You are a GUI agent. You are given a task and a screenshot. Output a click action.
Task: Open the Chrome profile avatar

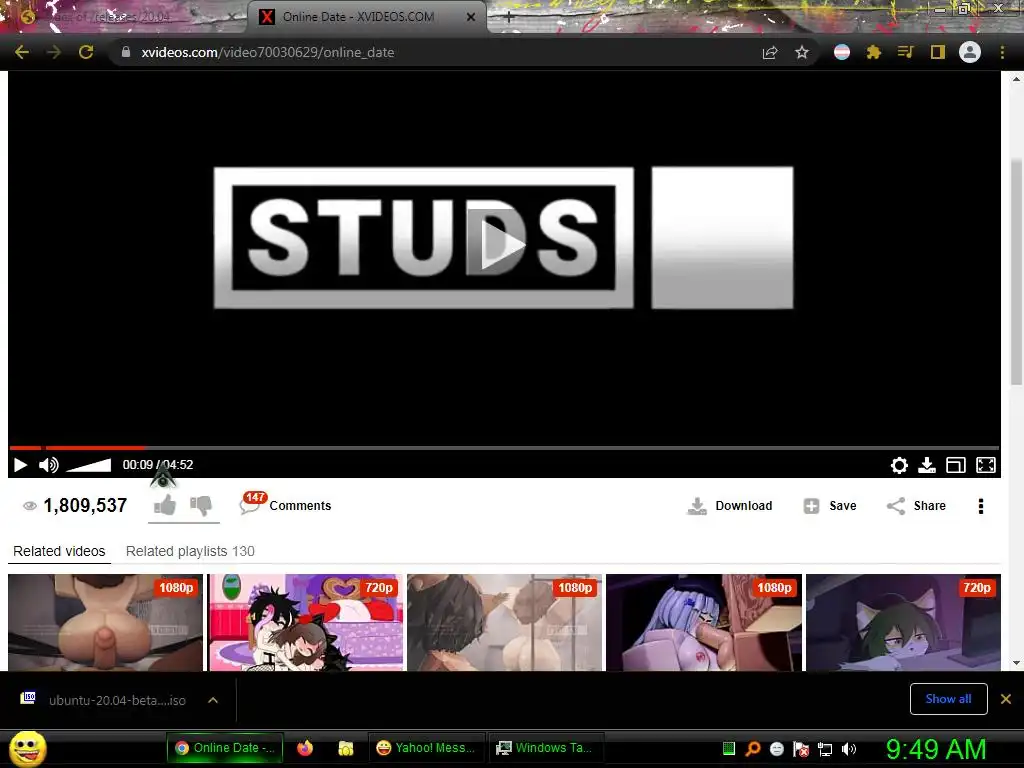pyautogui.click(x=970, y=52)
